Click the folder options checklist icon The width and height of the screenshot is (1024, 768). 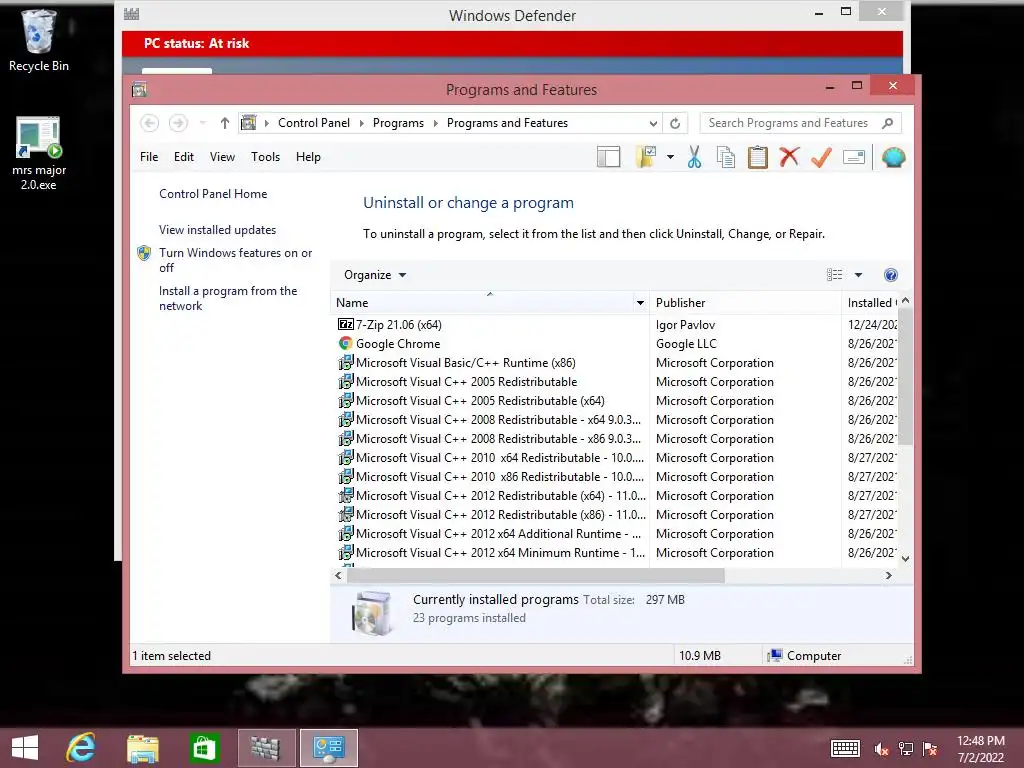(646, 157)
